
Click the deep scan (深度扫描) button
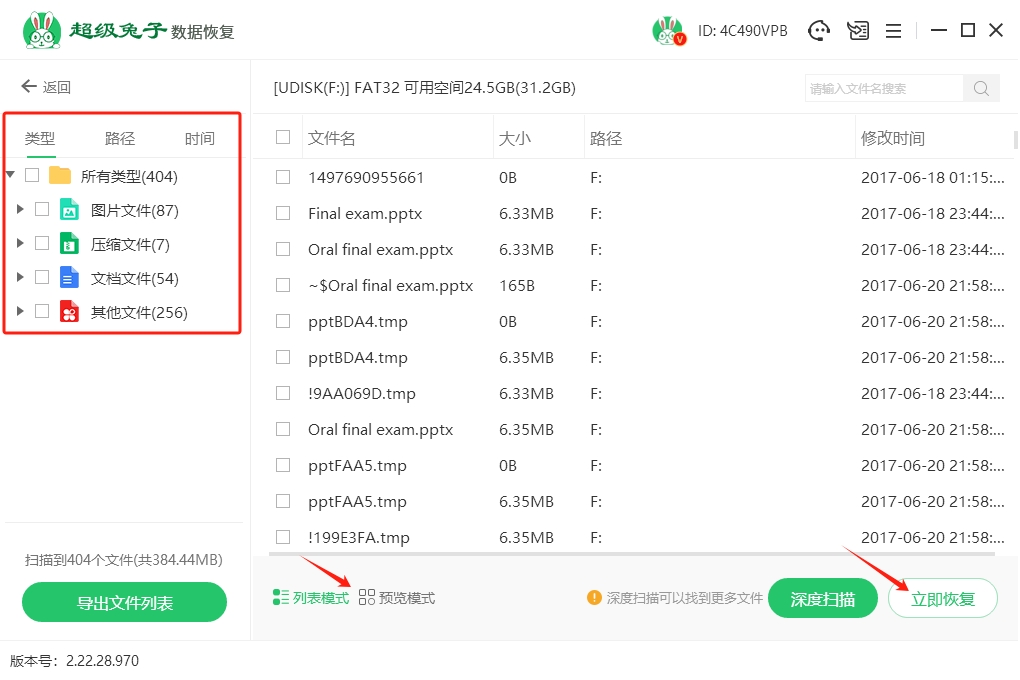click(x=822, y=599)
